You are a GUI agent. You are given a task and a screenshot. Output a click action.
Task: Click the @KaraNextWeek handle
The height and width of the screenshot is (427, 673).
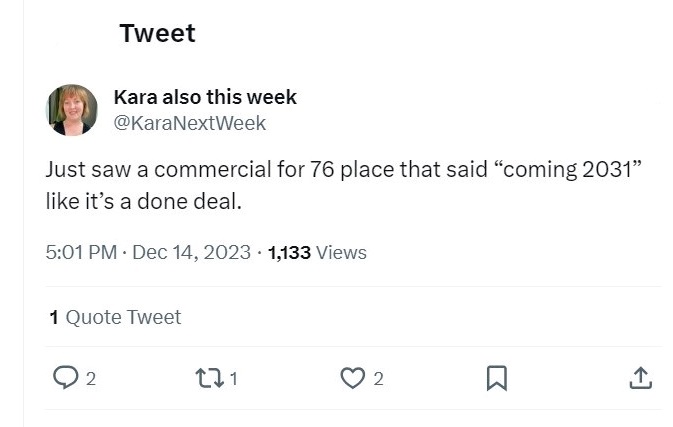coord(190,123)
